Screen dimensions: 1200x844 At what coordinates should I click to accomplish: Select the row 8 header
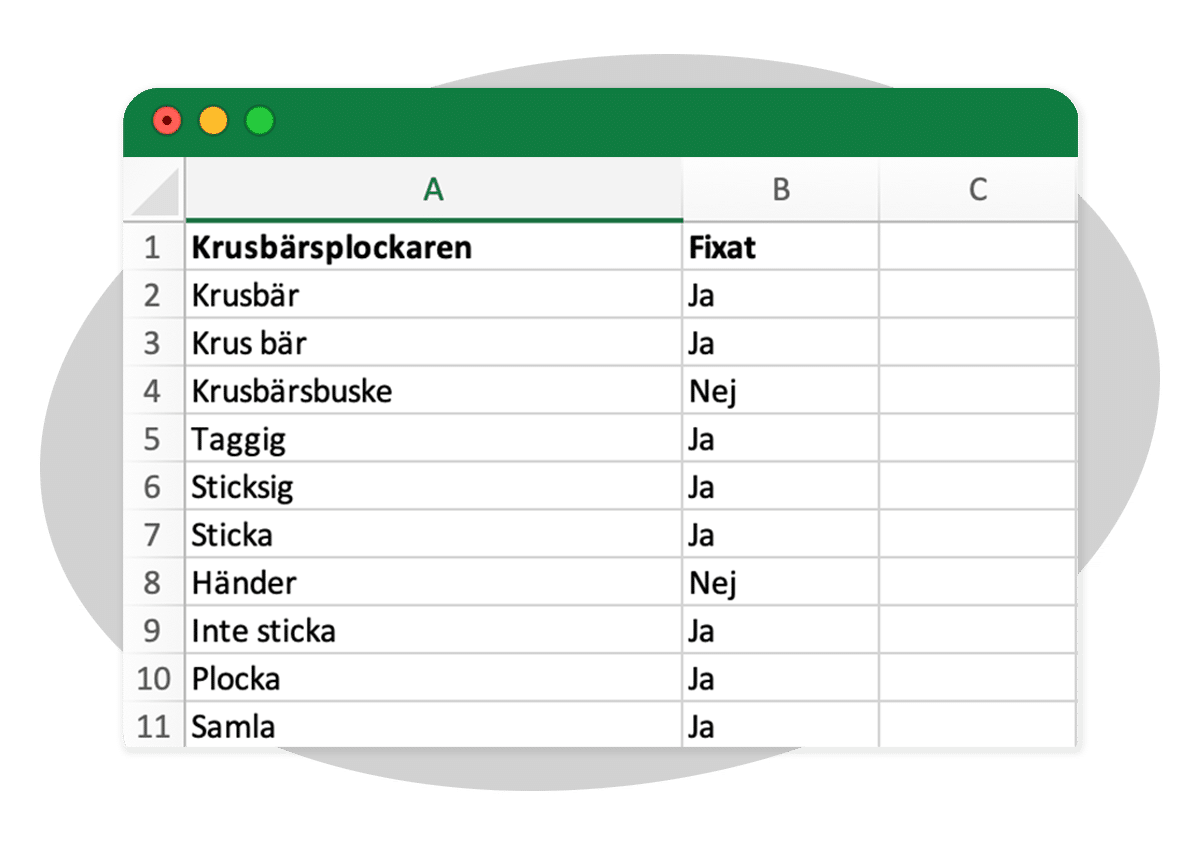pyautogui.click(x=154, y=583)
